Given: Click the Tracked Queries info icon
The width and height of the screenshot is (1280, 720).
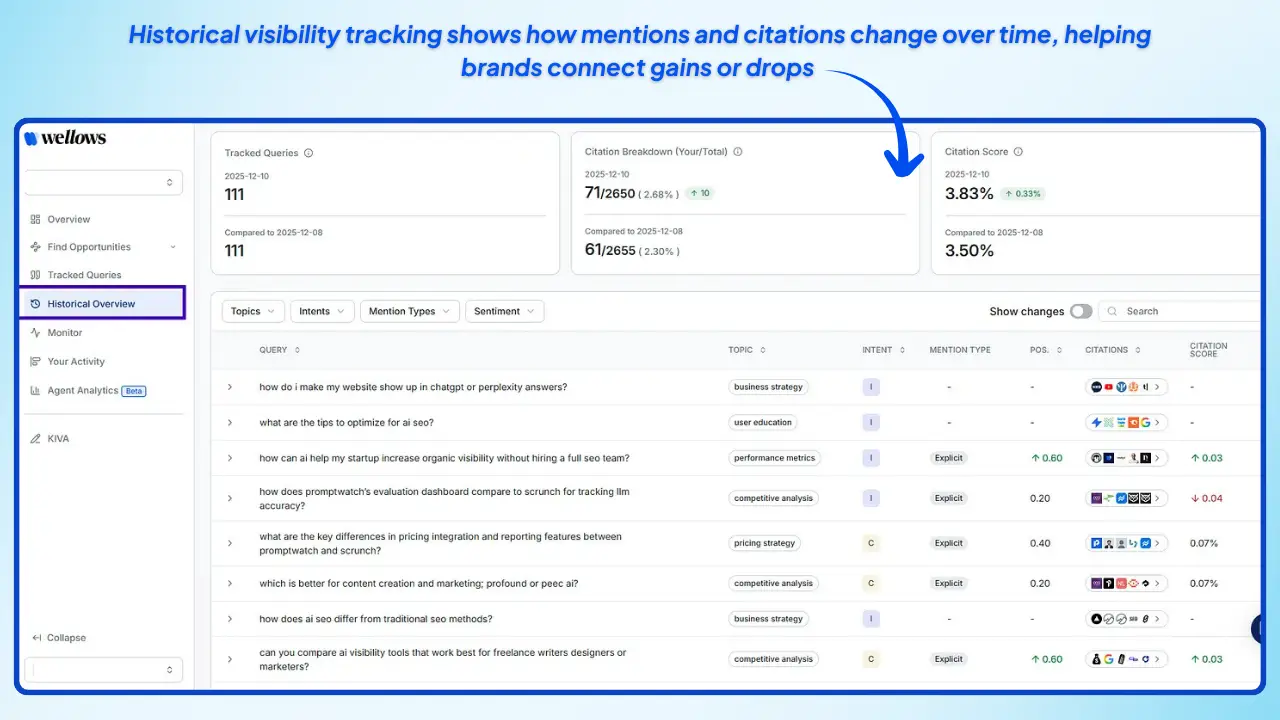Looking at the screenshot, I should click(x=308, y=153).
